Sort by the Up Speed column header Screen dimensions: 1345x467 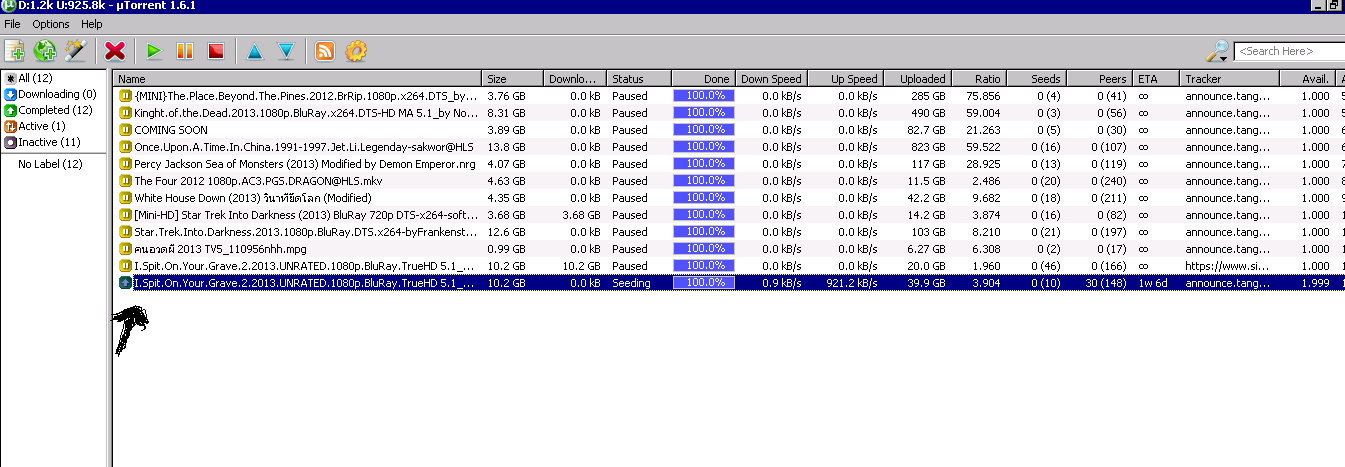point(843,78)
